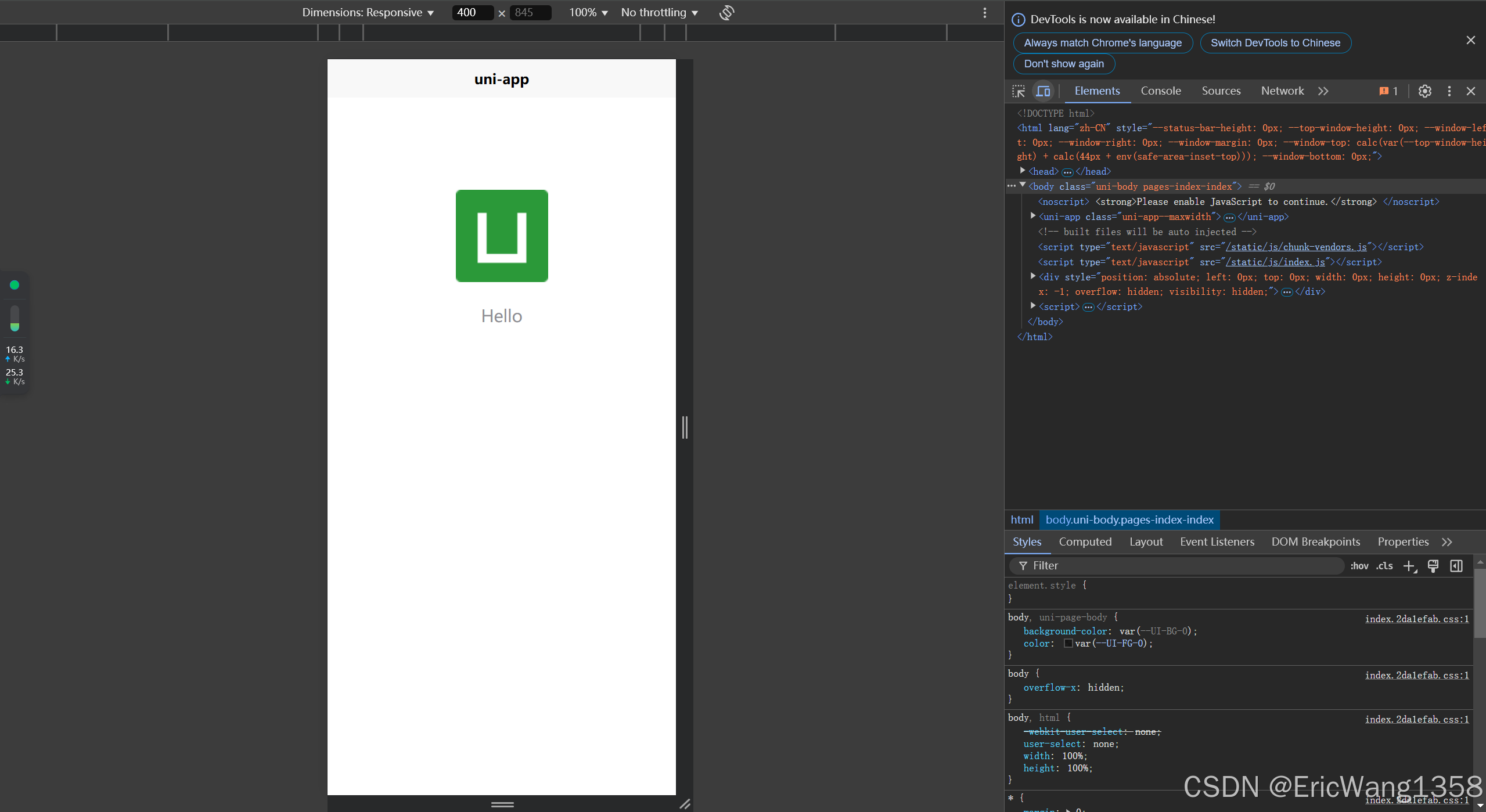Expand the head element node
Image resolution: width=1486 pixels, height=812 pixels.
[x=1023, y=171]
